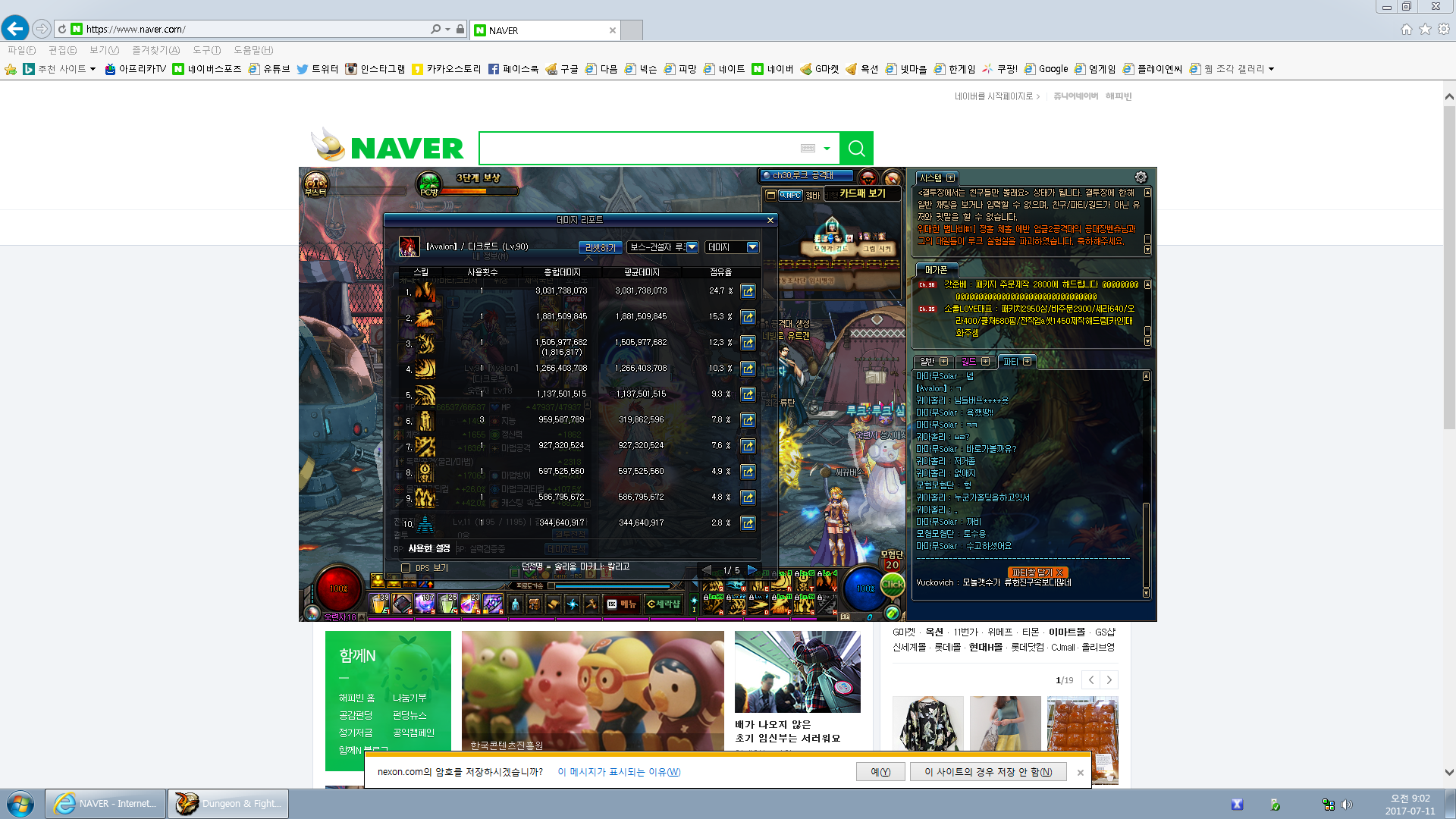Open the 편집(E) menu
Viewport: 1456px width, 819px height.
tap(63, 50)
